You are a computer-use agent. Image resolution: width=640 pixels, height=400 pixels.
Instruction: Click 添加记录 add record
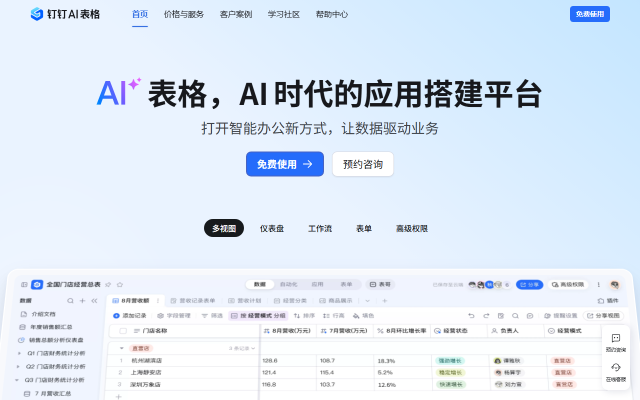[x=129, y=316]
